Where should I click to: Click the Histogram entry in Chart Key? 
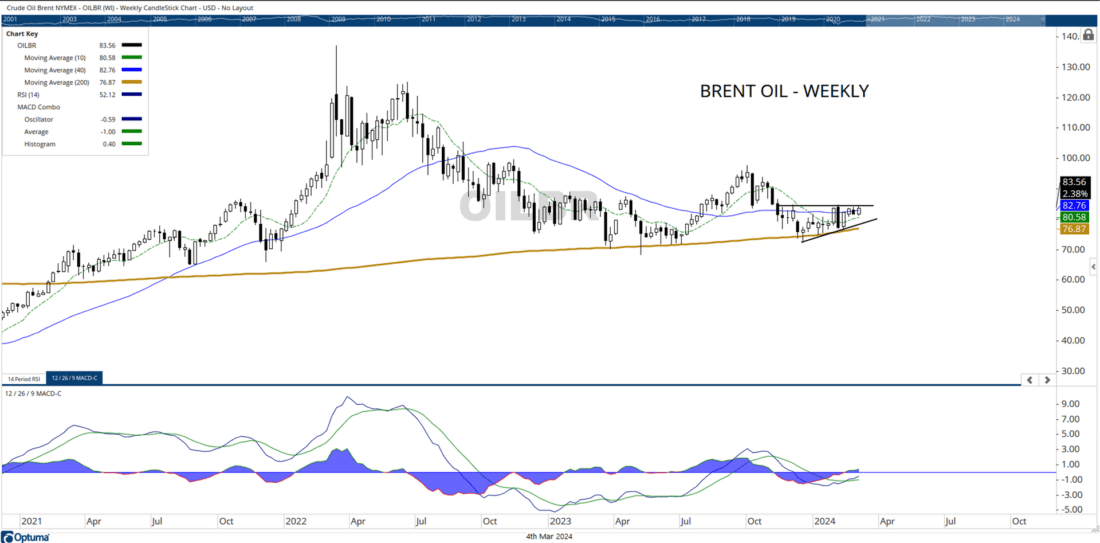point(42,144)
